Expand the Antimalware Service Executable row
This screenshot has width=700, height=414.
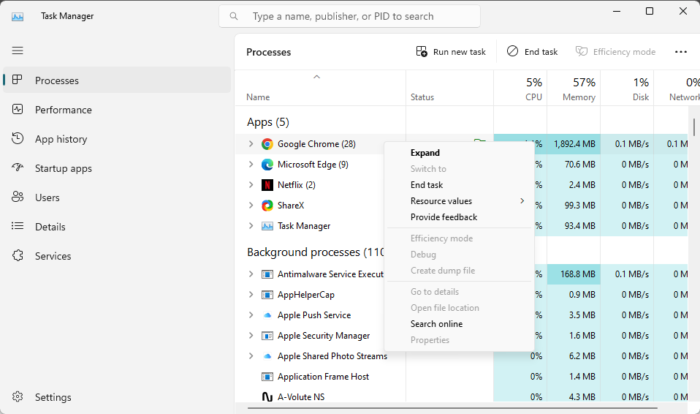251,274
